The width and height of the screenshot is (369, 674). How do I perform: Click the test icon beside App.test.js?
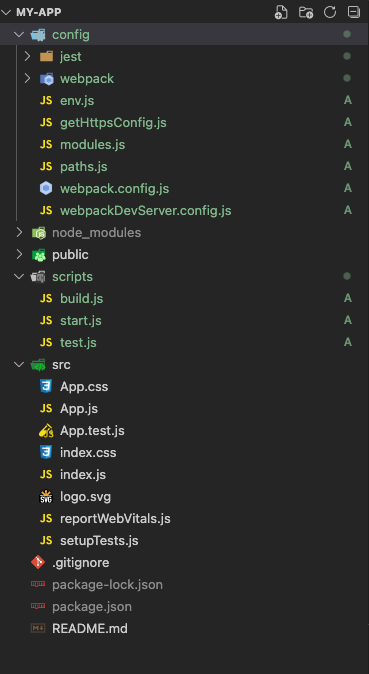[46, 430]
